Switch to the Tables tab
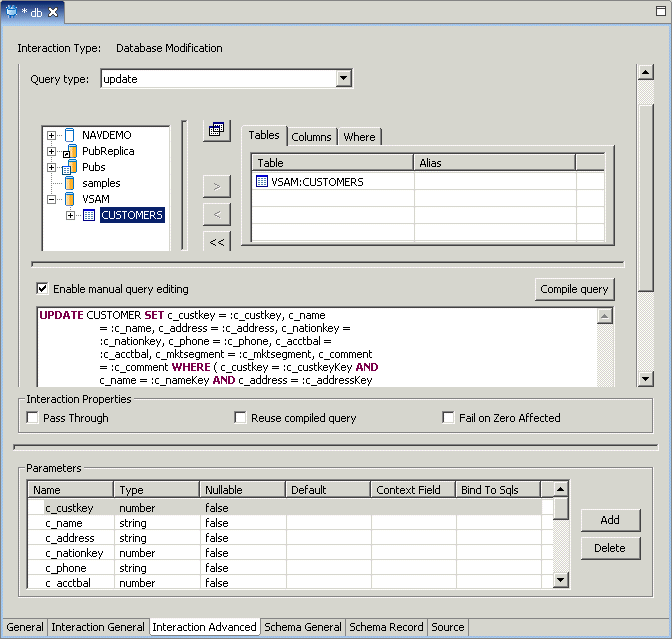The width and height of the screenshot is (672, 639). [264, 135]
